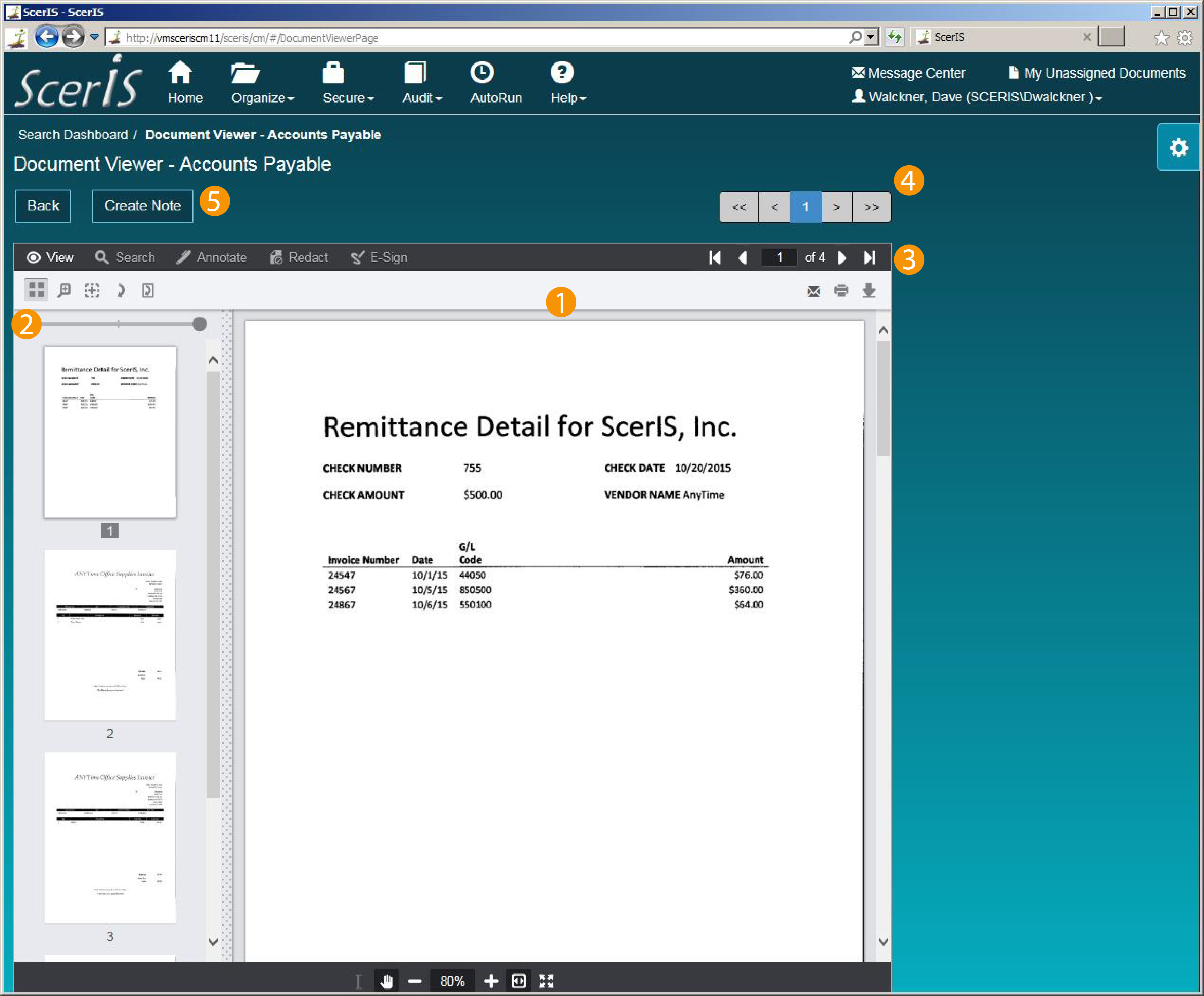This screenshot has height=996, width=1204.
Task: Expand the Audit menu
Action: point(421,82)
